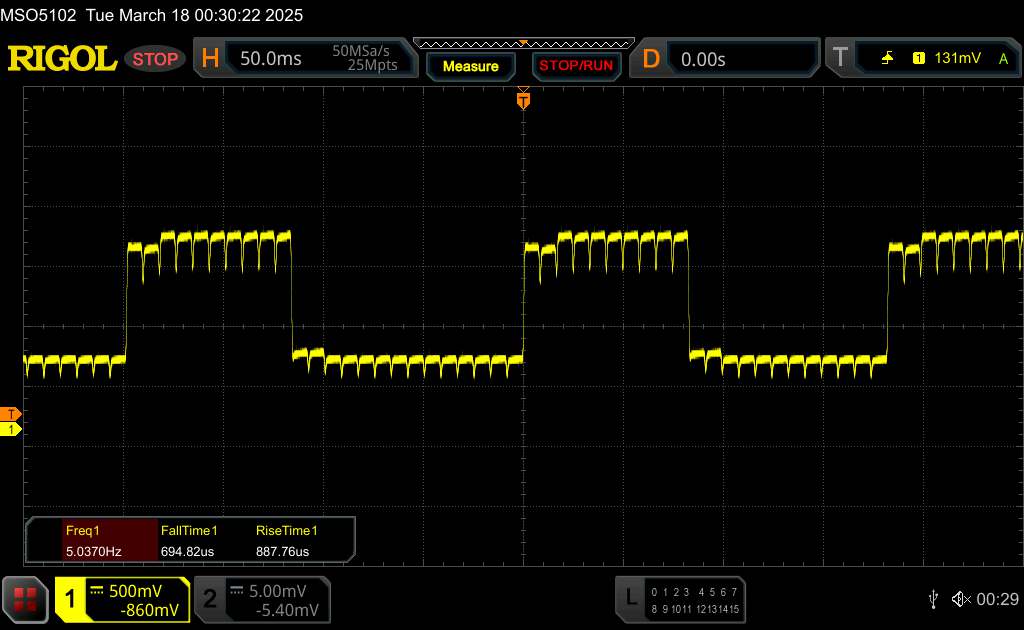The height and width of the screenshot is (630, 1024).
Task: Open the delay D settings
Action: pos(651,59)
